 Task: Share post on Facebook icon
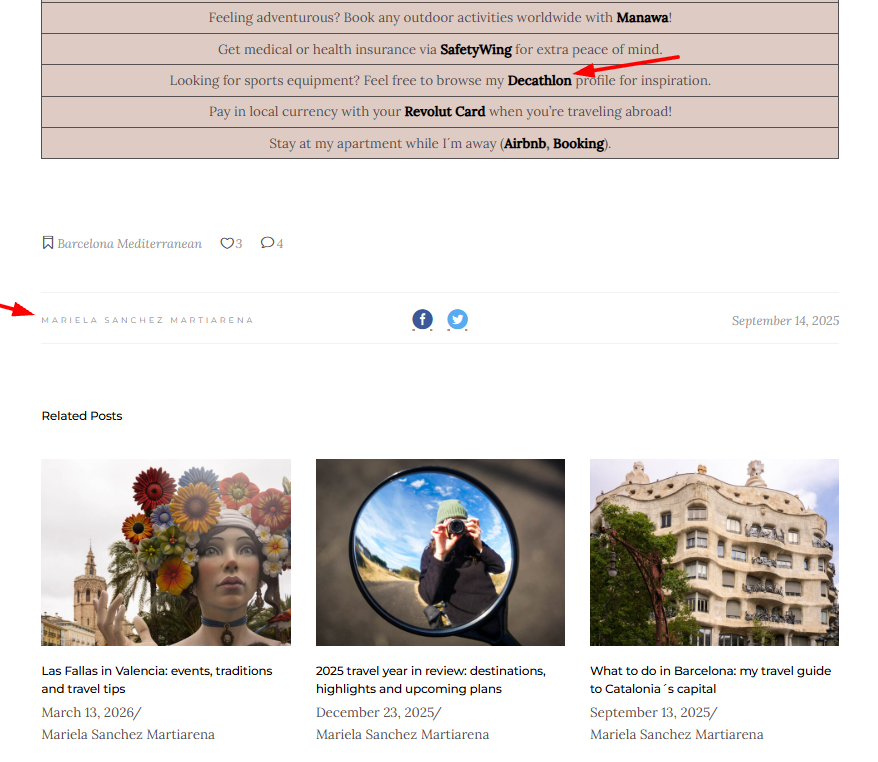pos(422,319)
